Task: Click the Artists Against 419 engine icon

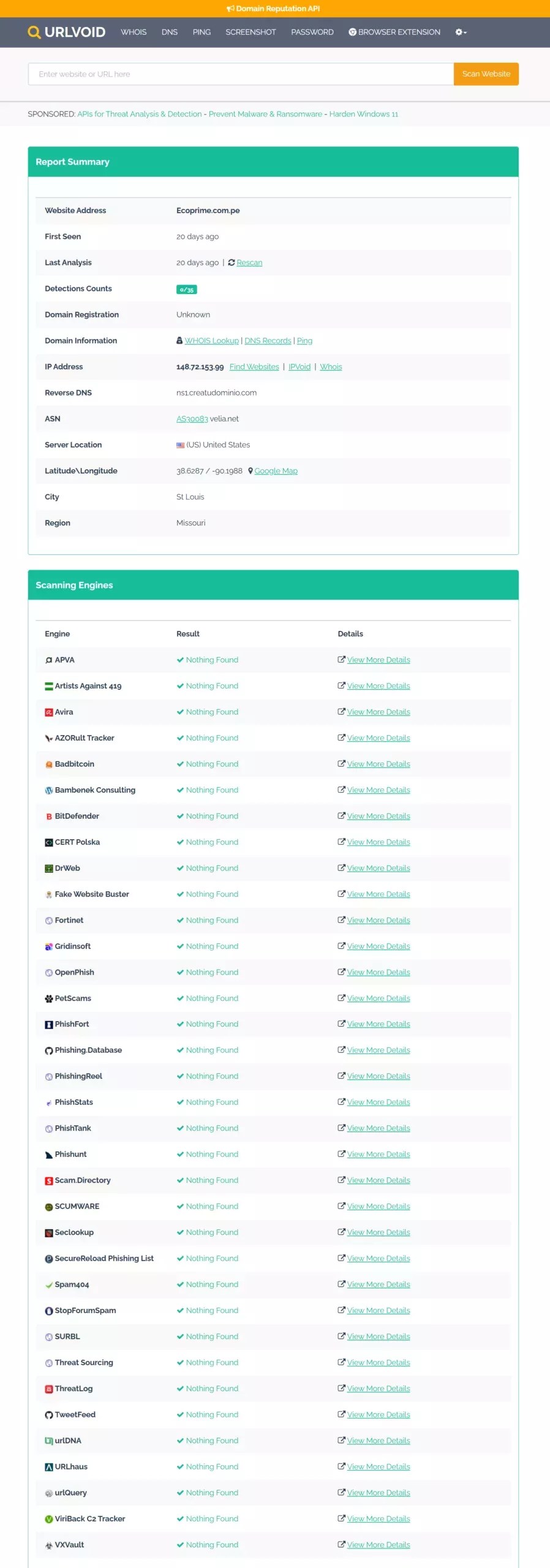Action: 49,687
